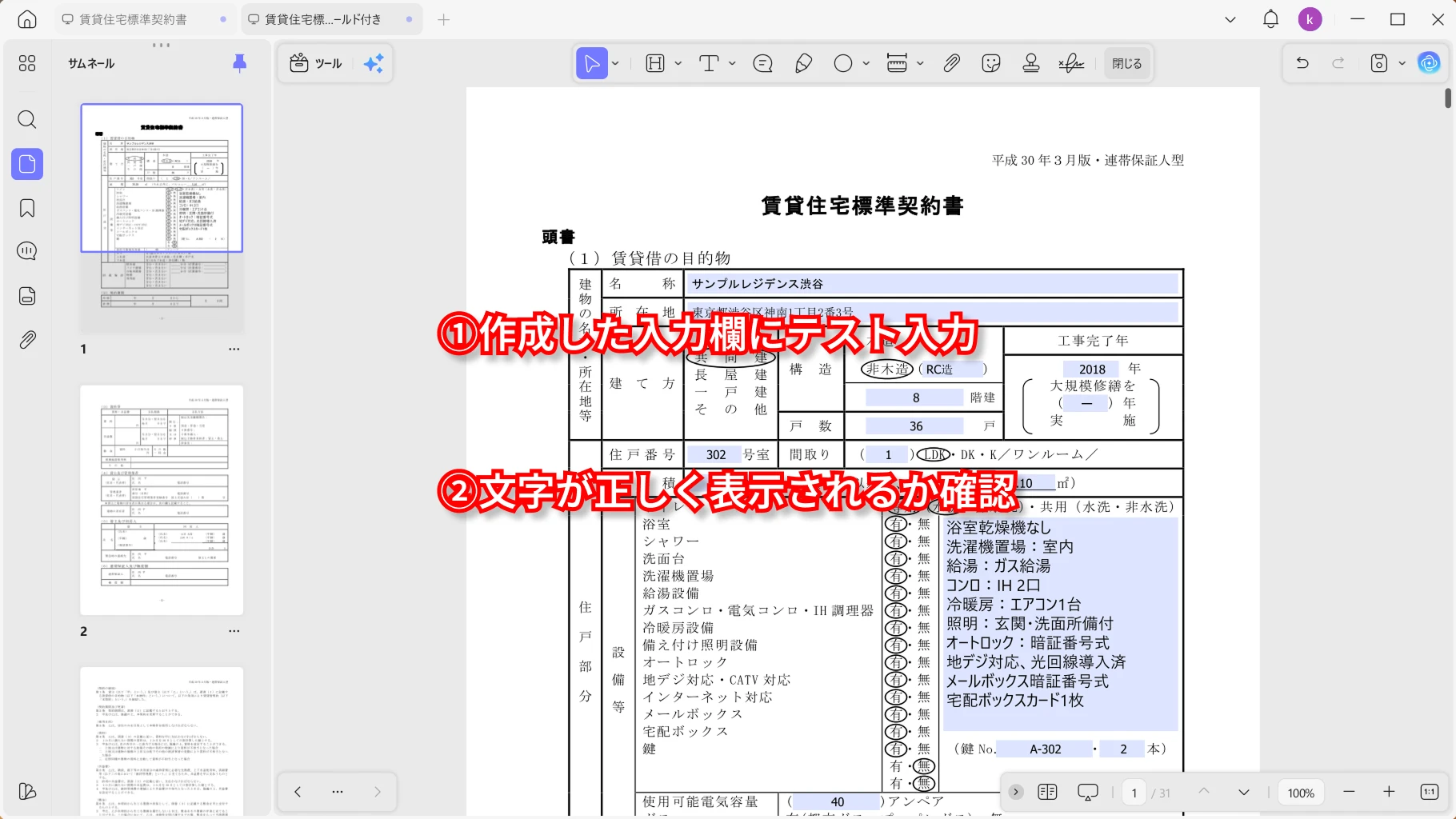Screen dimensions: 1456x819
Task: Click the AI sparkle icon next to ツール
Action: [x=374, y=63]
